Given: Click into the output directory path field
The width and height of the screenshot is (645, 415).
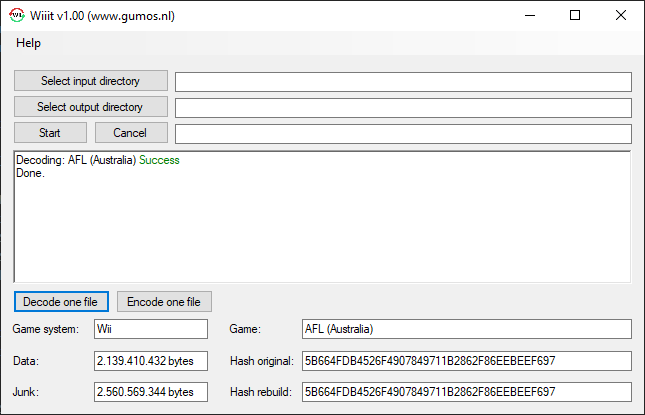Looking at the screenshot, I should point(403,107).
